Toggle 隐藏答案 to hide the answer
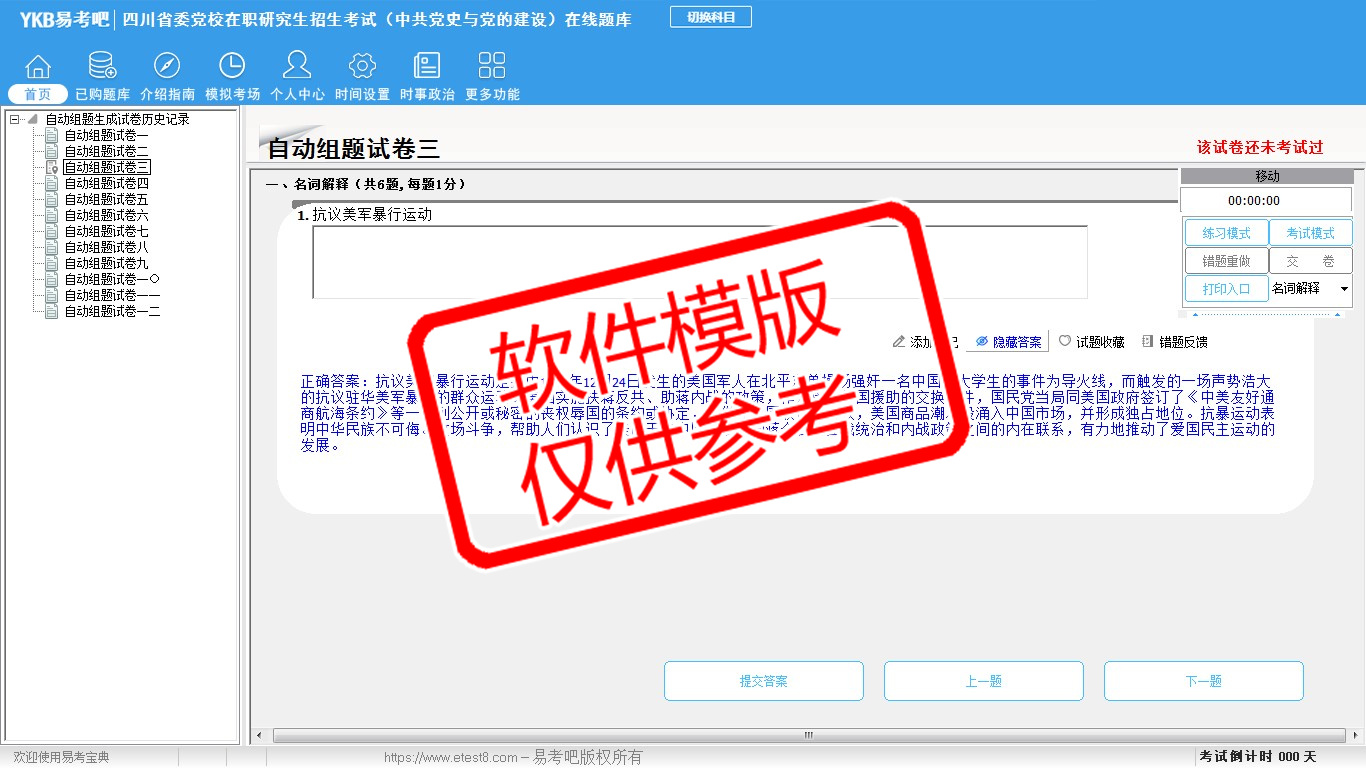Screen dimensions: 1366x768 point(1008,342)
